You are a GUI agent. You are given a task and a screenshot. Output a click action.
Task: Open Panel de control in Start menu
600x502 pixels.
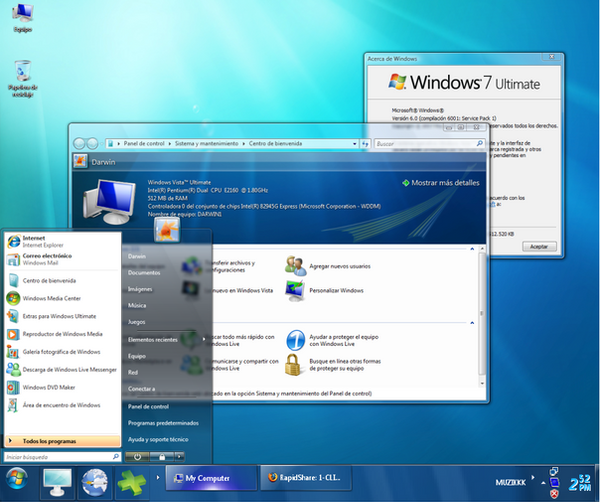pyautogui.click(x=148, y=406)
